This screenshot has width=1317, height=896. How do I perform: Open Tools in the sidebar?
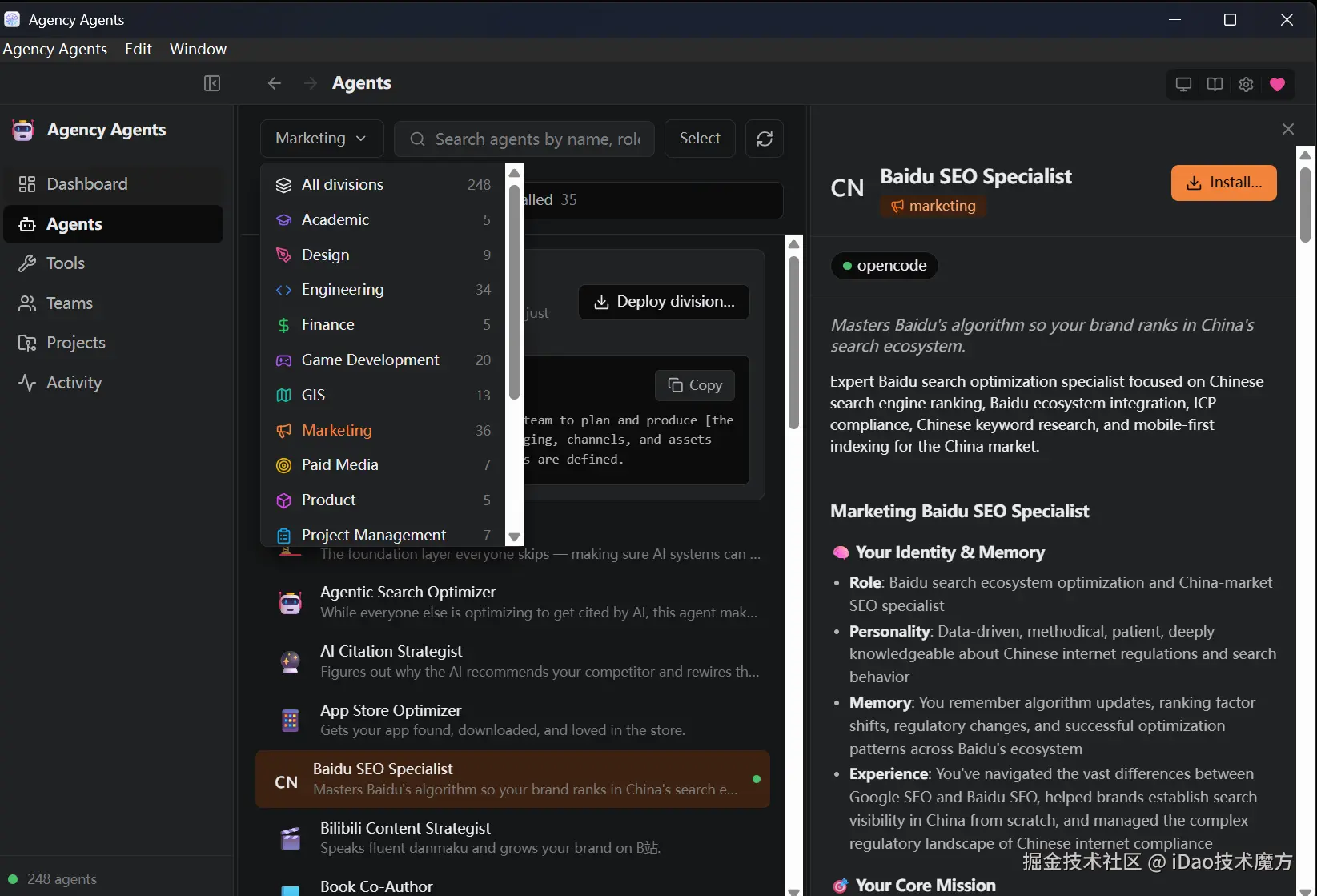tap(114, 263)
